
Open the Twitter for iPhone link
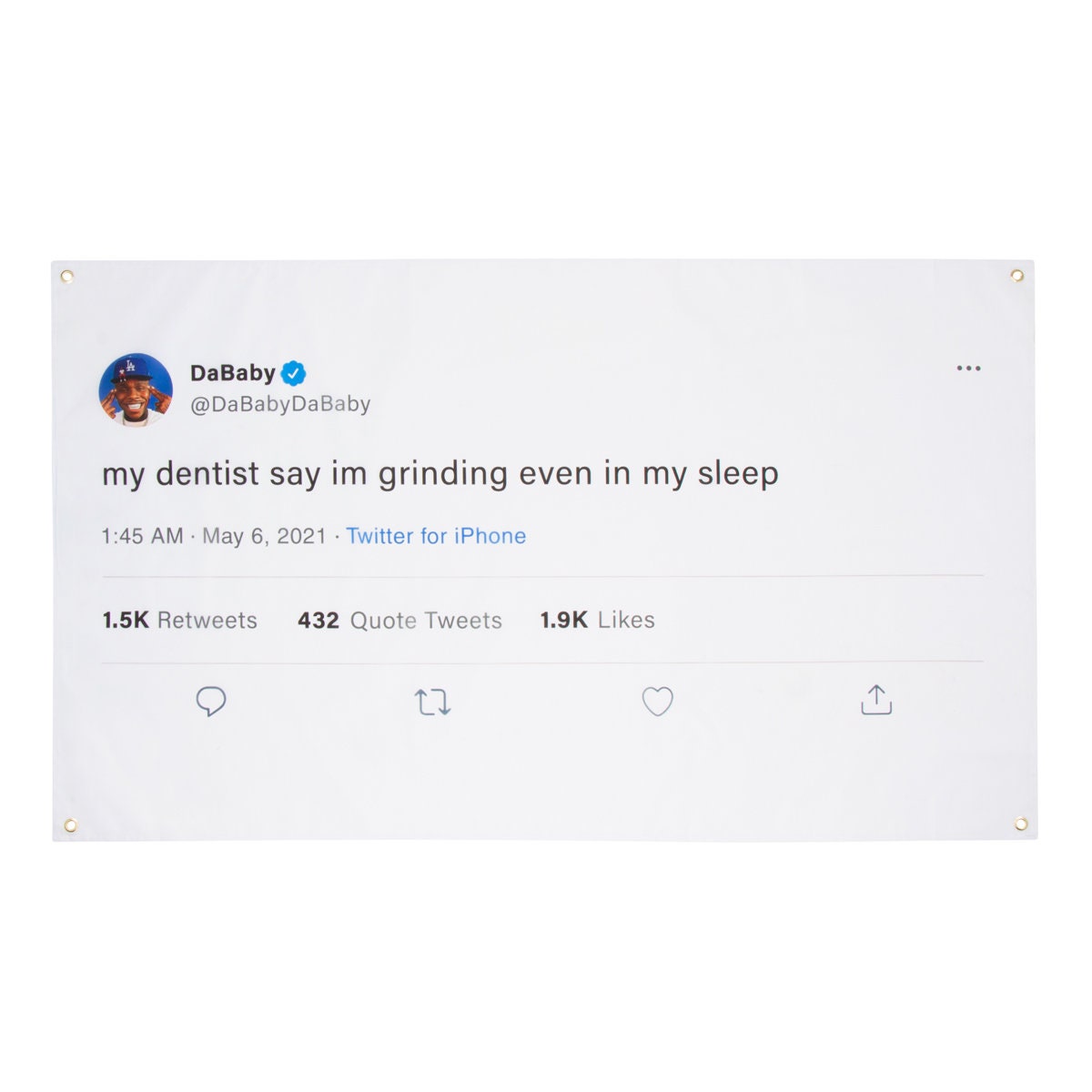pyautogui.click(x=436, y=536)
